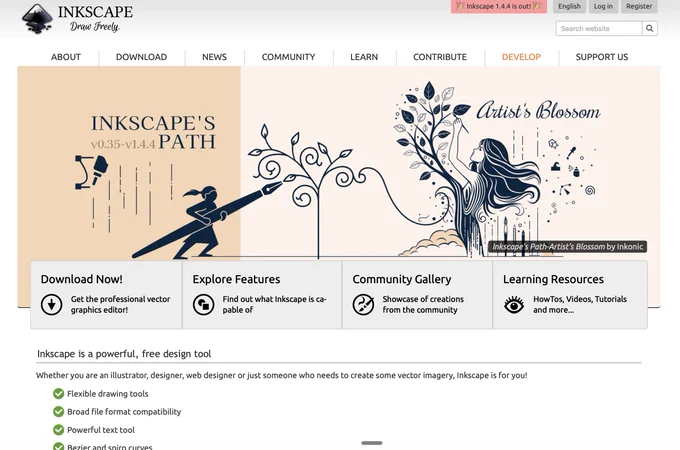Click the Explore Features heading

[236, 279]
